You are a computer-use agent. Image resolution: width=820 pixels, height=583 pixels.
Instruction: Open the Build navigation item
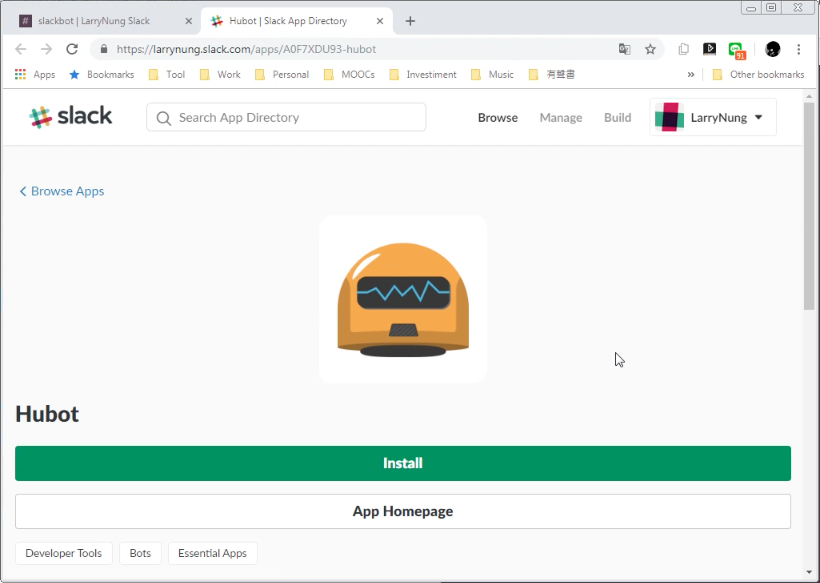click(618, 118)
